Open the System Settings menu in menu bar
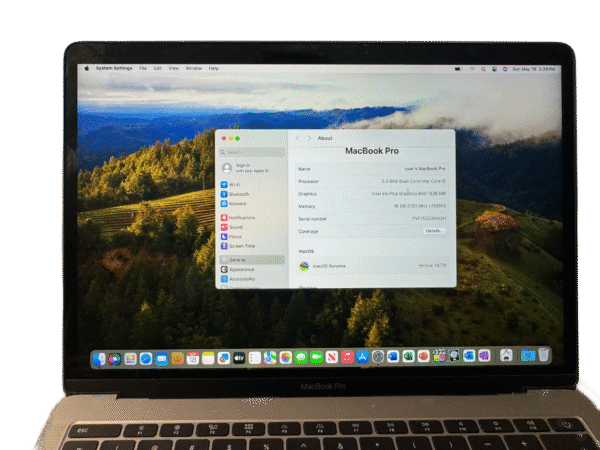600x450 pixels. pyautogui.click(x=114, y=68)
